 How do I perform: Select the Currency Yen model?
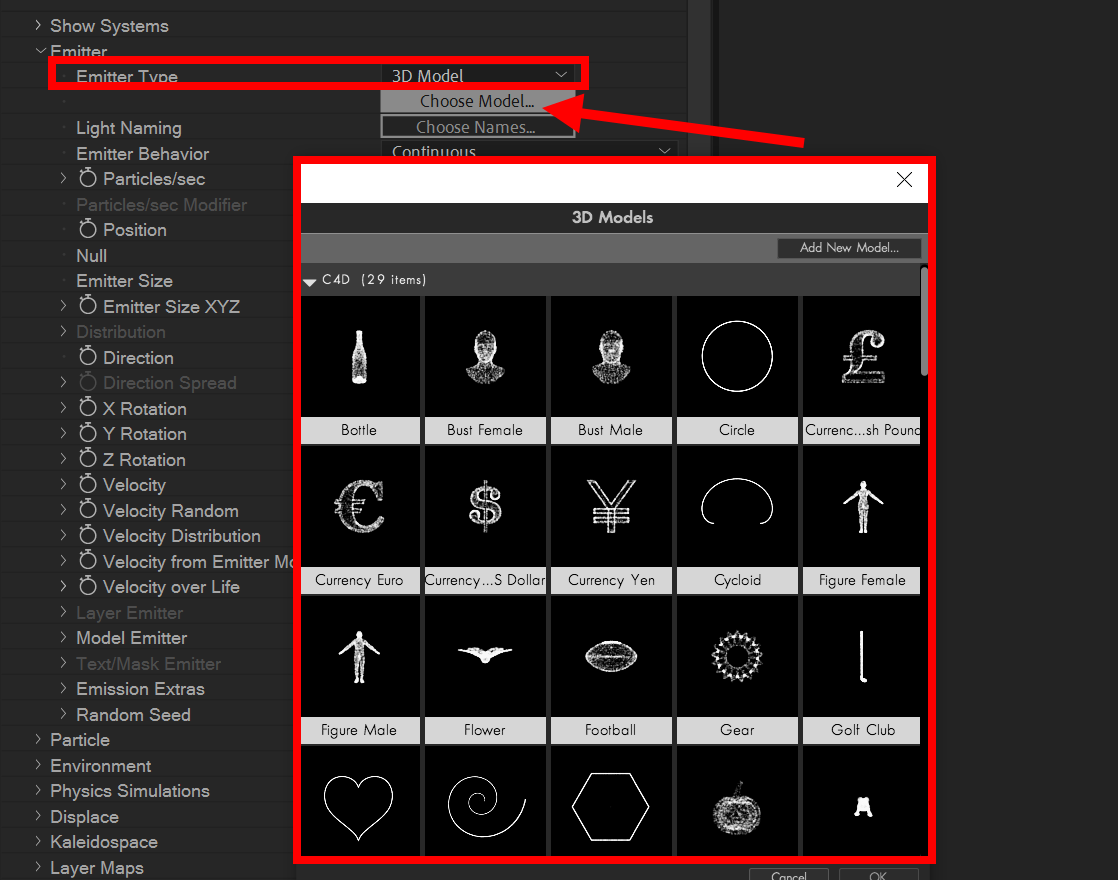(x=611, y=506)
